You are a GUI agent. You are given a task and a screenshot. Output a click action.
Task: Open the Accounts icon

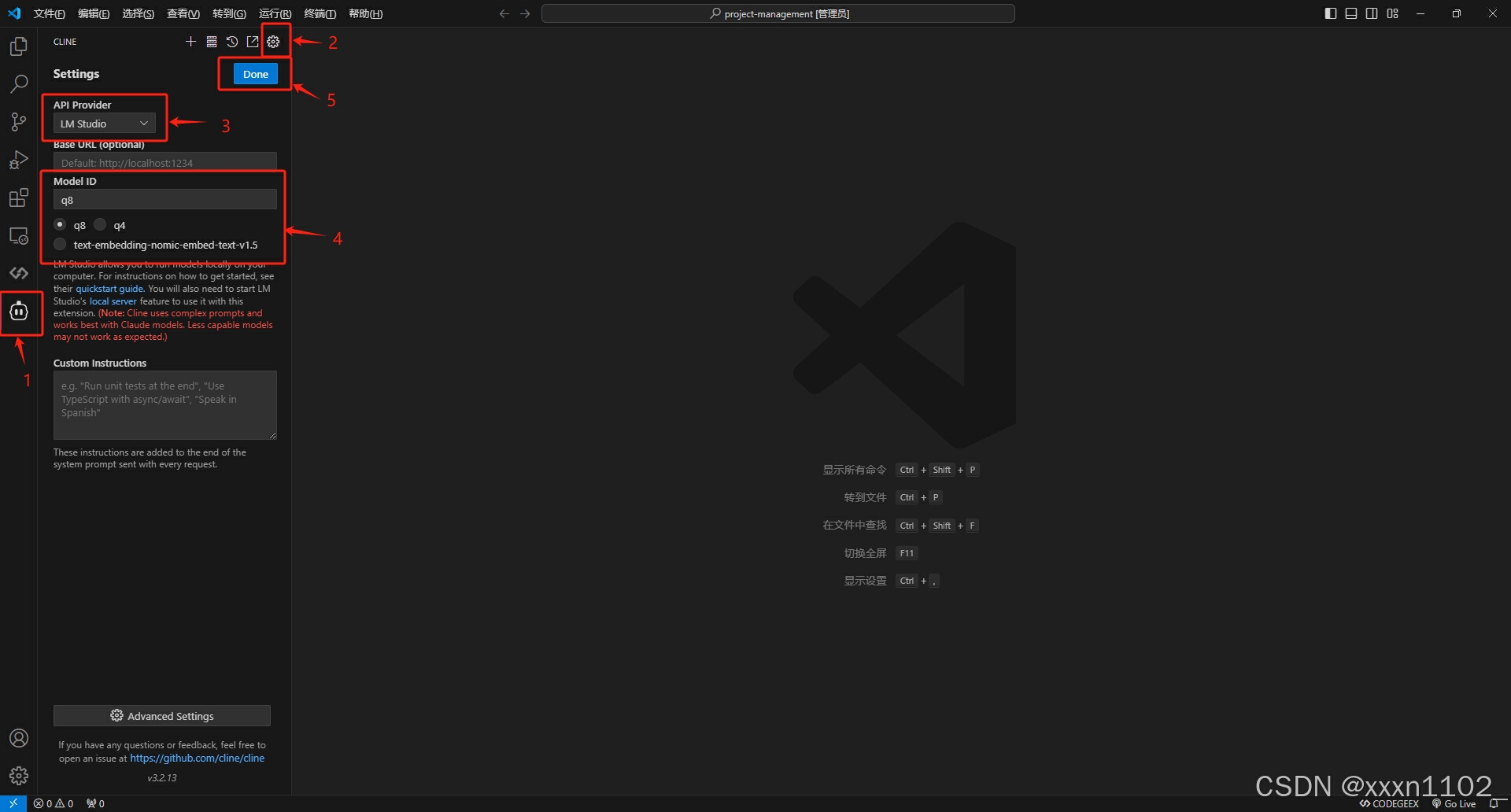19,738
